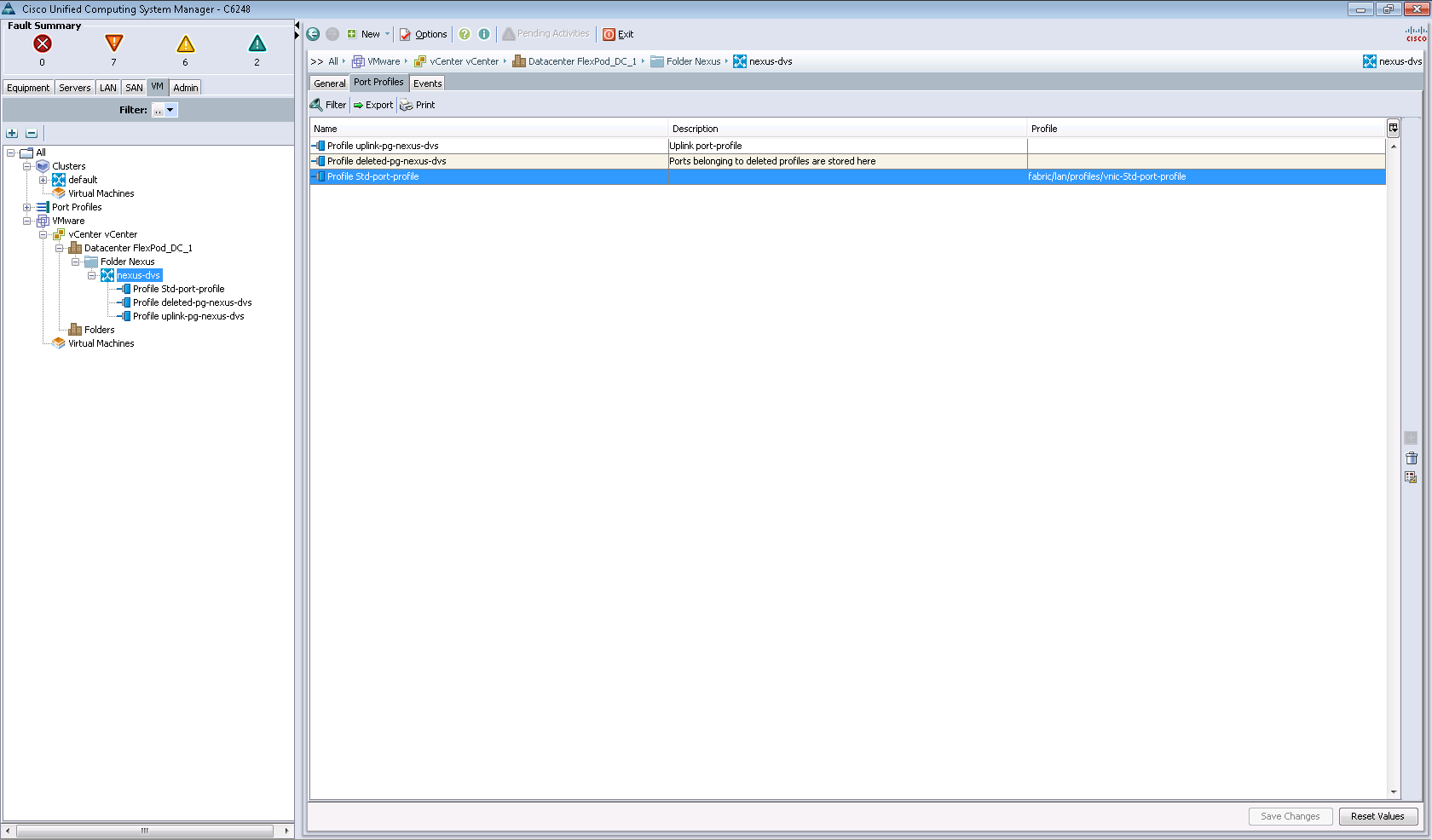The width and height of the screenshot is (1432, 840).
Task: Open the New dropdown menu
Action: tap(368, 34)
